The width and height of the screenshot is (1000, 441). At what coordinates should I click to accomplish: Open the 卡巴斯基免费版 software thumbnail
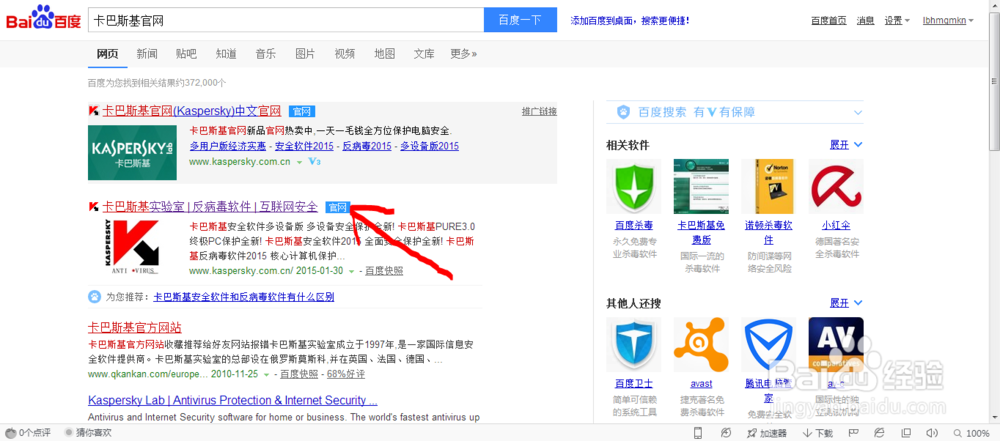(x=702, y=186)
